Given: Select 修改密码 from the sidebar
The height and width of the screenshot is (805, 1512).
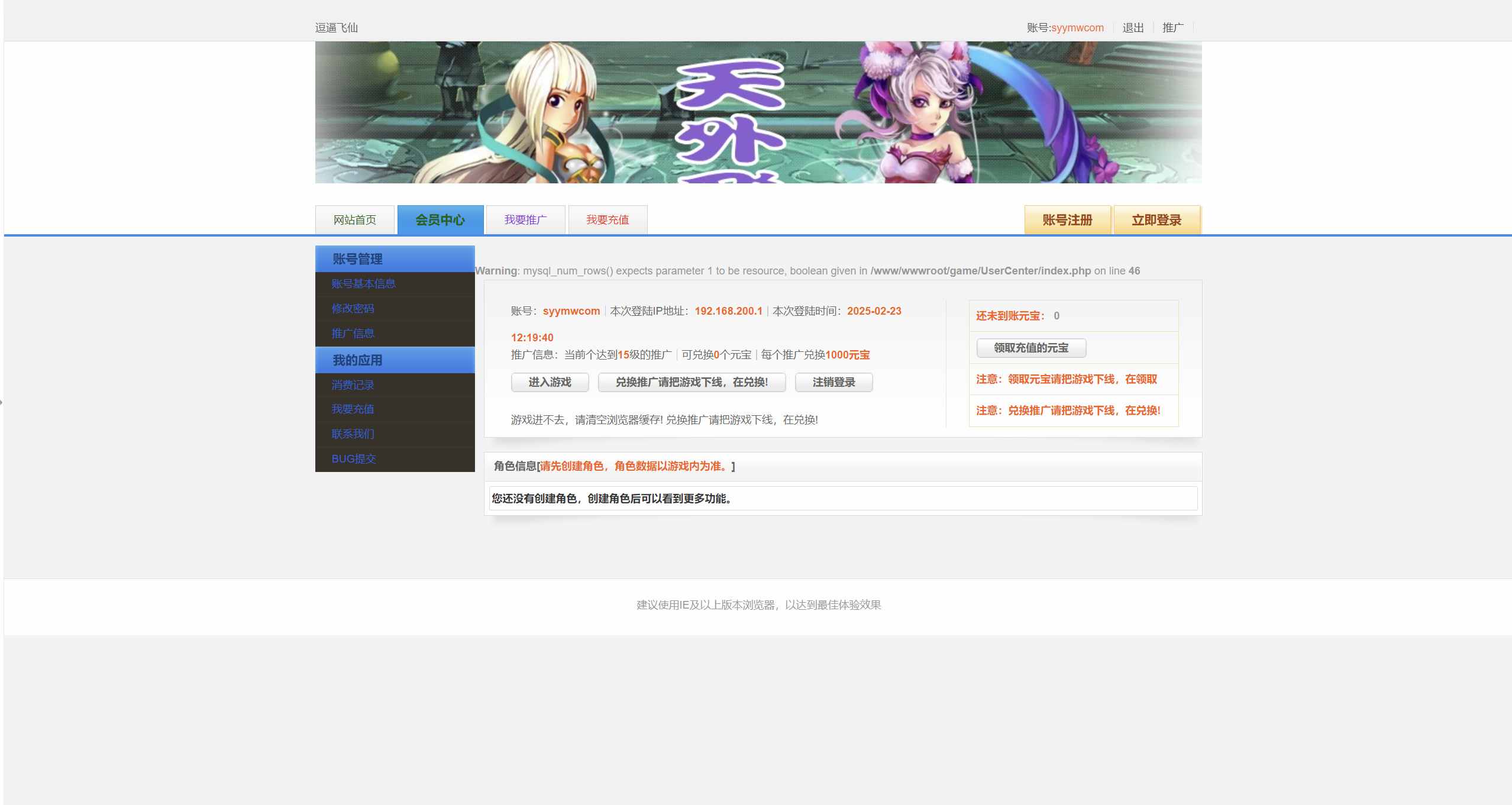Looking at the screenshot, I should click(353, 309).
